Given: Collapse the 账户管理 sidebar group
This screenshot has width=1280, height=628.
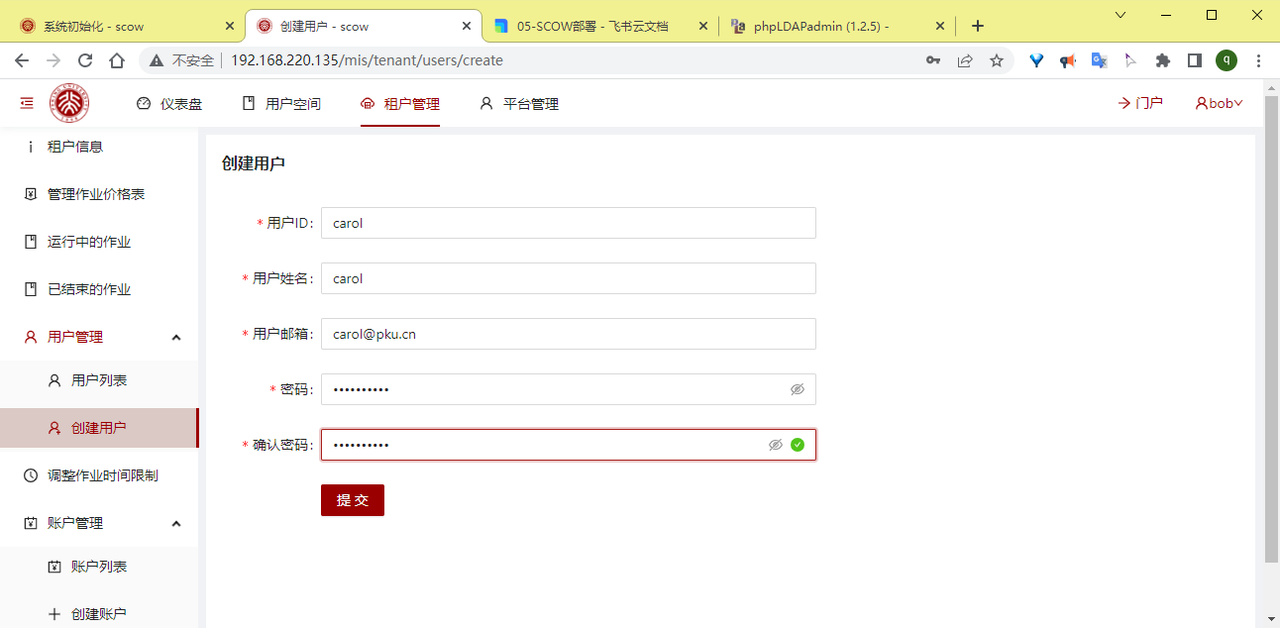Looking at the screenshot, I should tap(176, 524).
